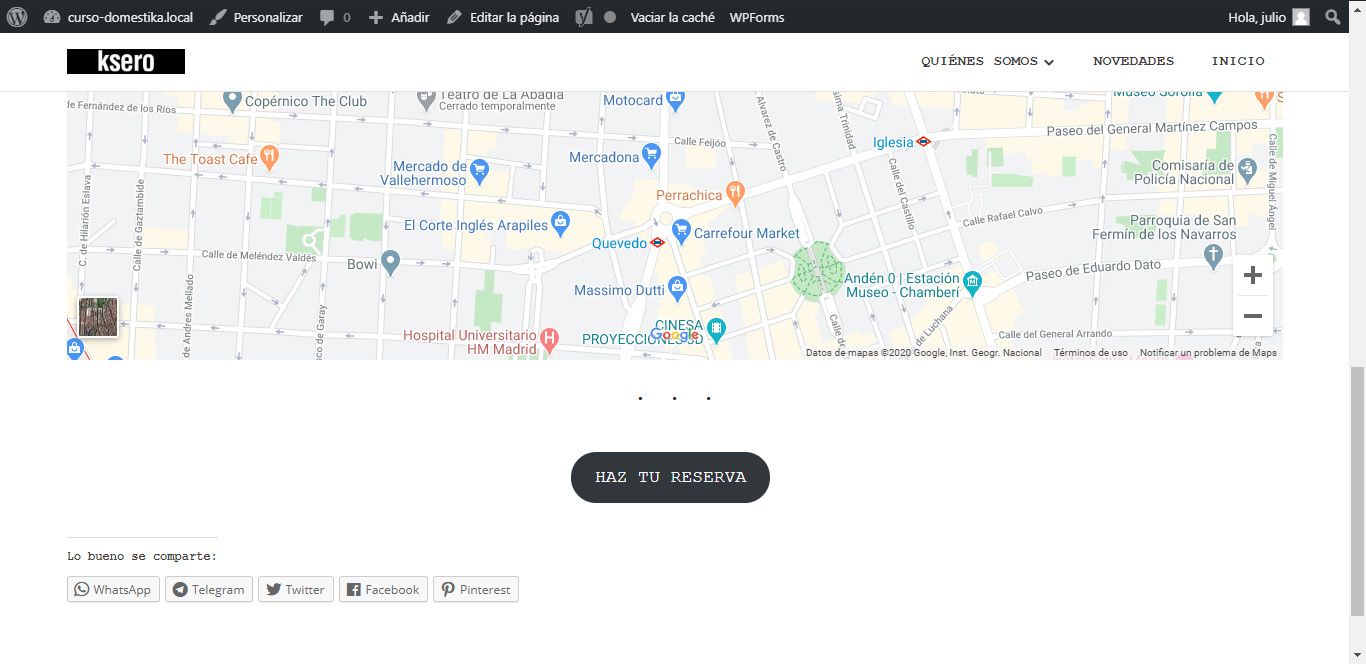This screenshot has width=1366, height=664.
Task: Click the Cinesa Proyecciones cinema pin
Action: [x=716, y=330]
